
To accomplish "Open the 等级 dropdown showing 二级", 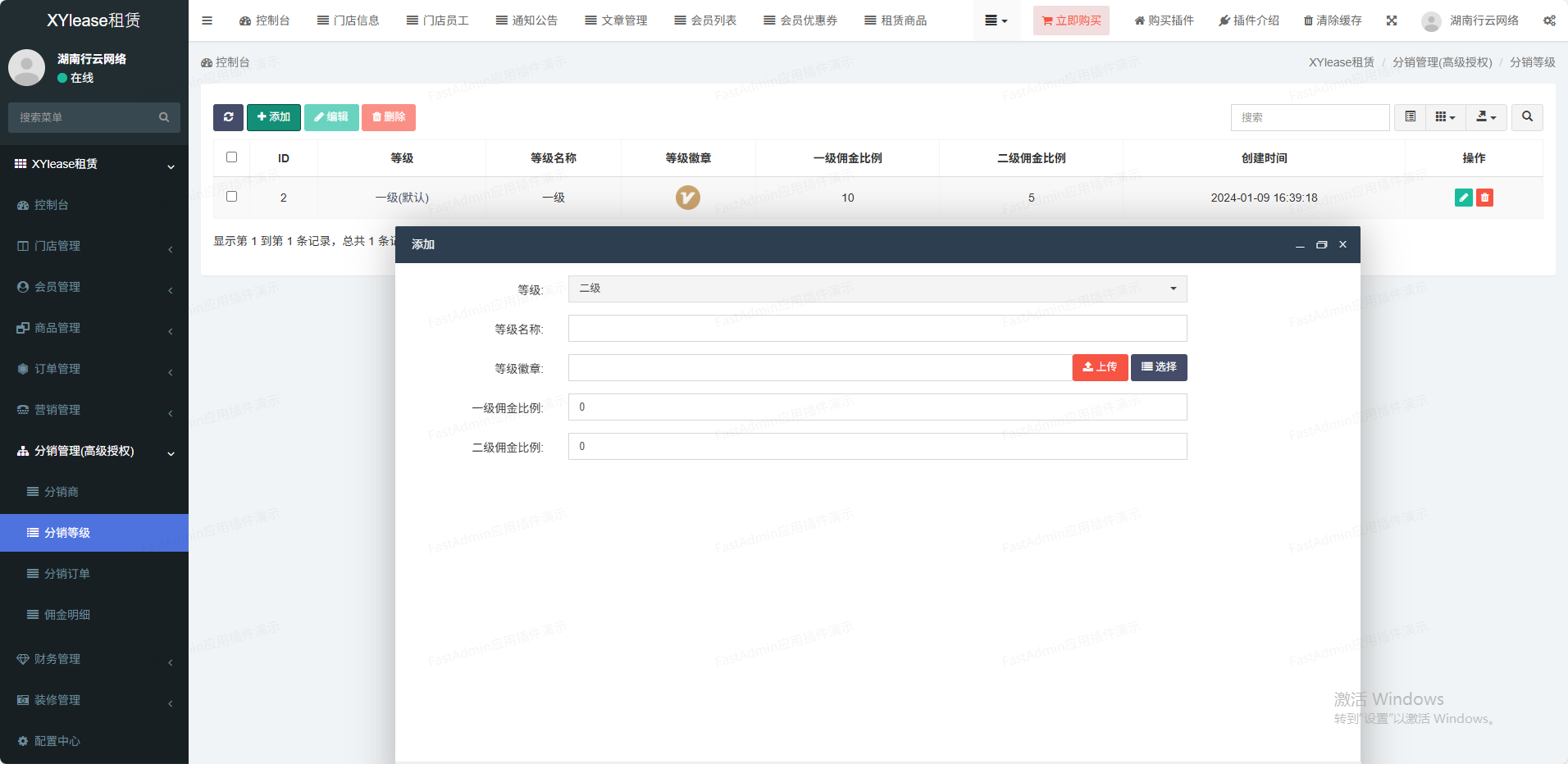I will (877, 289).
